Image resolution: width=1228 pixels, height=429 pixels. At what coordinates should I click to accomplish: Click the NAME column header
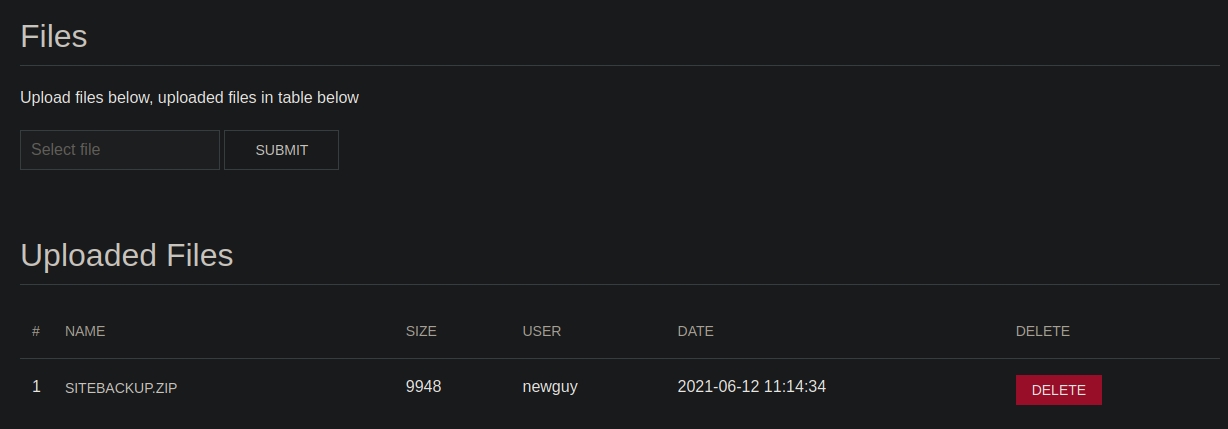click(x=85, y=331)
